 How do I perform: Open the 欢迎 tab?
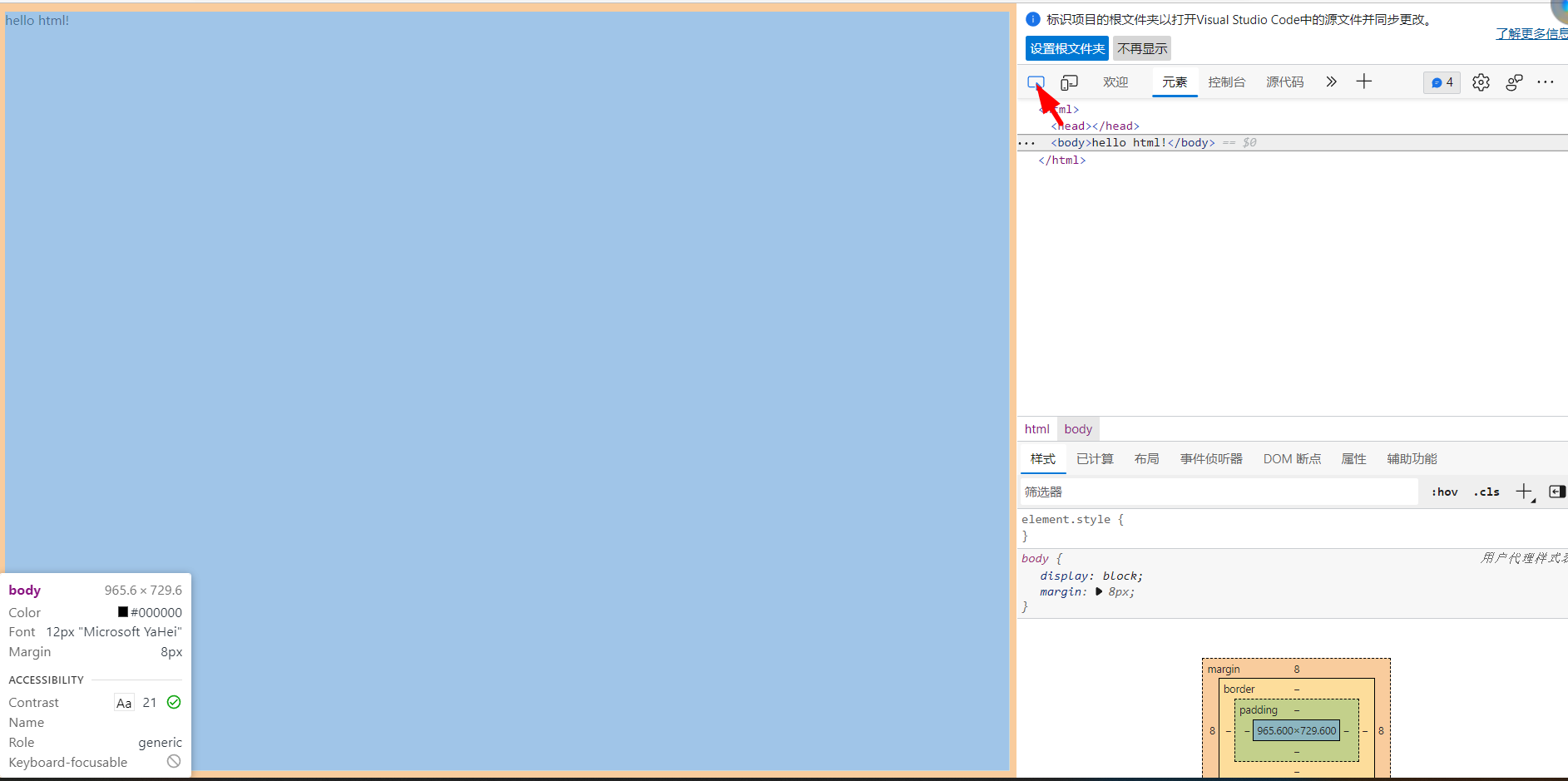click(x=1115, y=82)
